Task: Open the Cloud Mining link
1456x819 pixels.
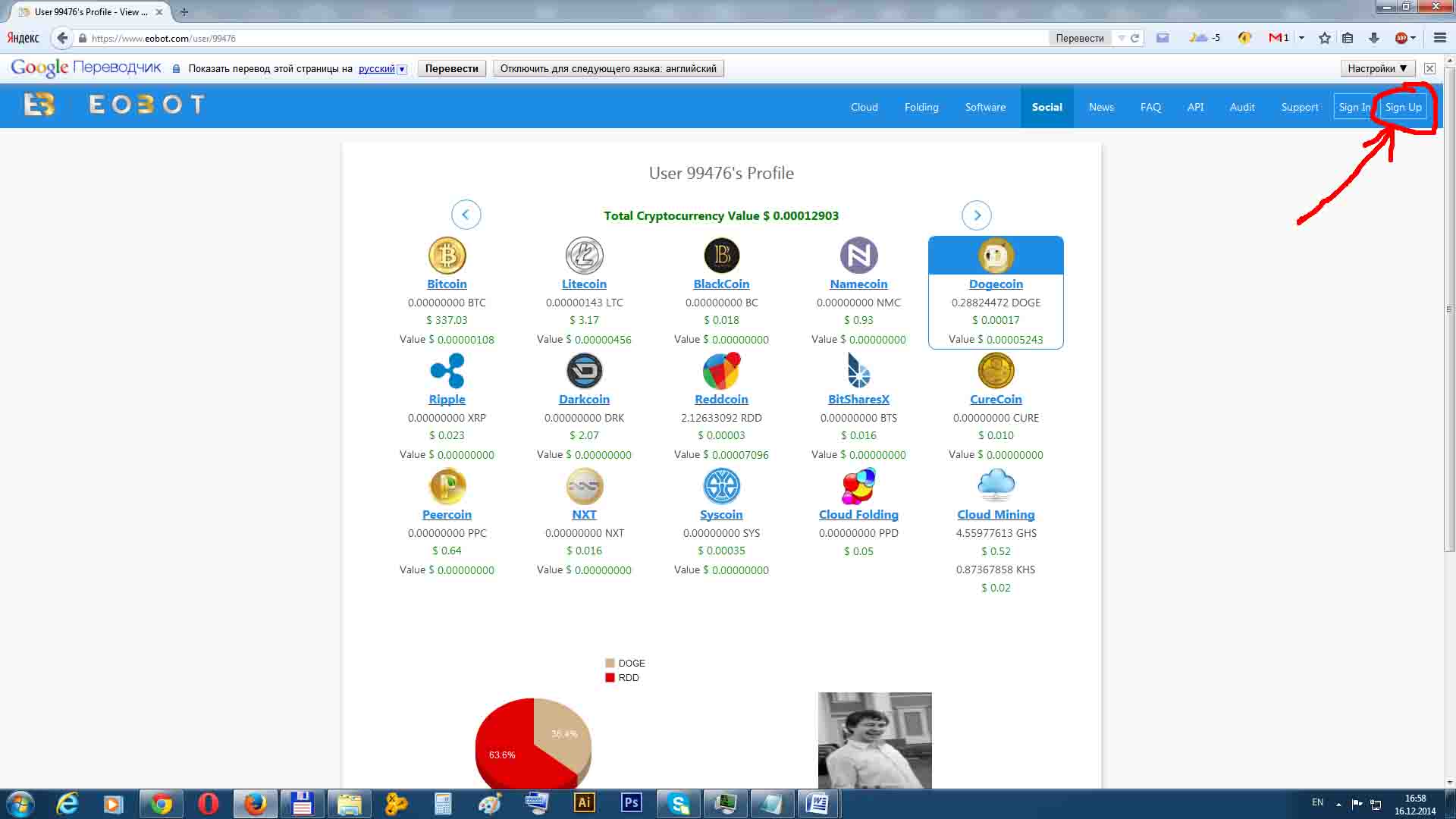Action: point(996,514)
